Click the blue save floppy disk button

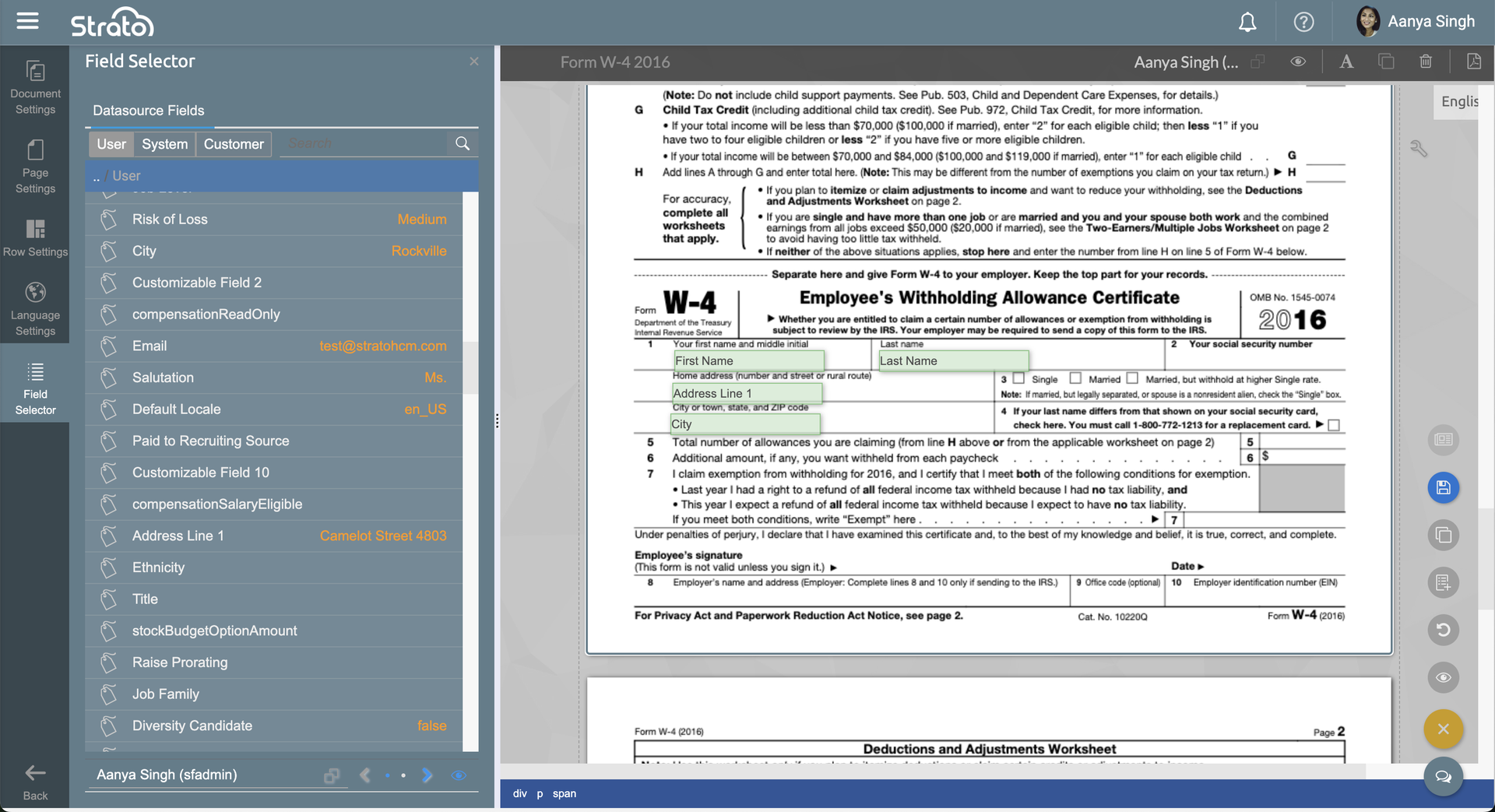(x=1443, y=487)
